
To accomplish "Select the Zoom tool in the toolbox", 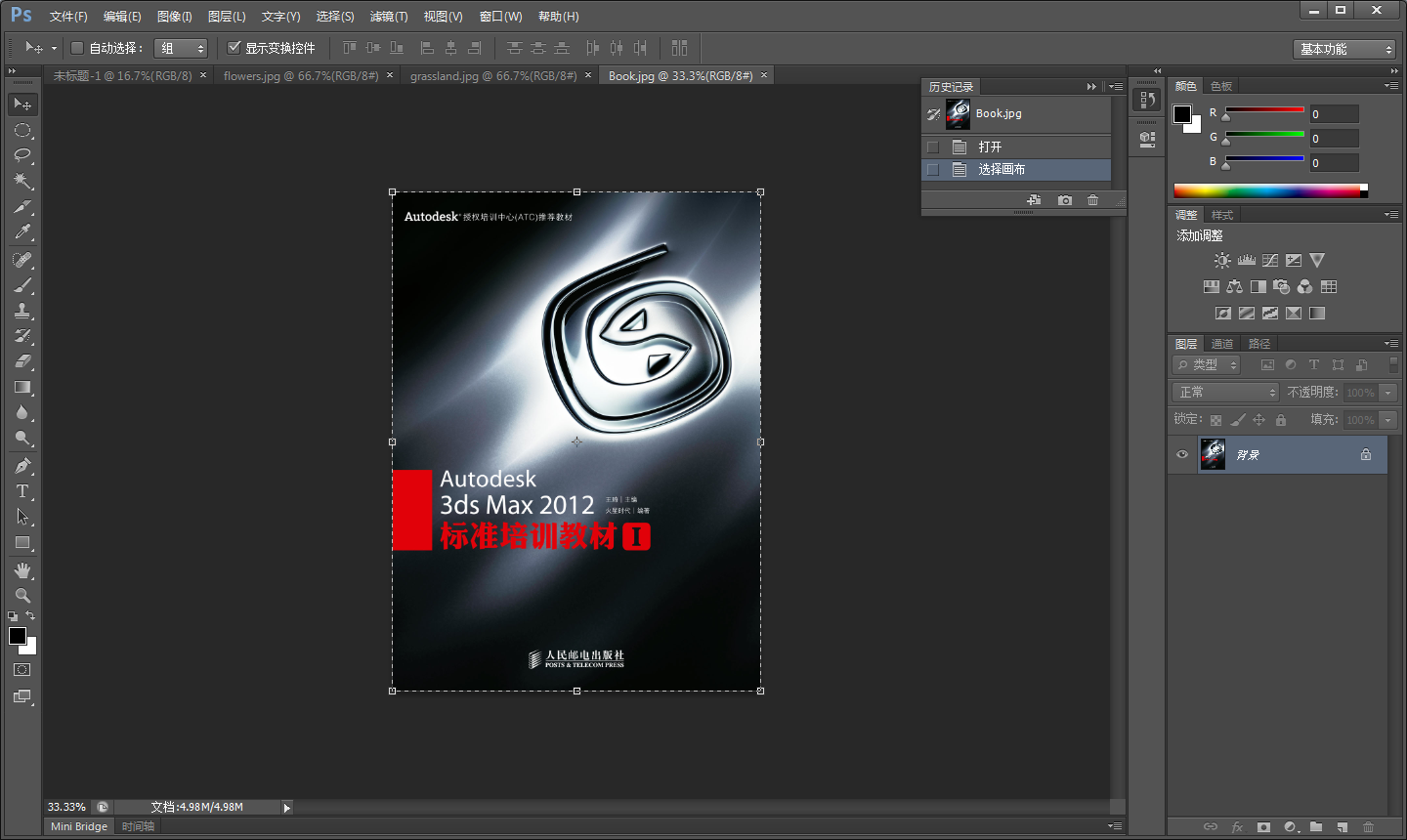I will [x=22, y=596].
